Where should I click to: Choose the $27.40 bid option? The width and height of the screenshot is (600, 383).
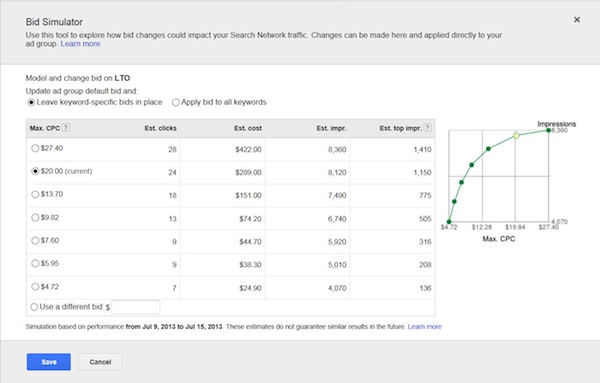point(35,148)
